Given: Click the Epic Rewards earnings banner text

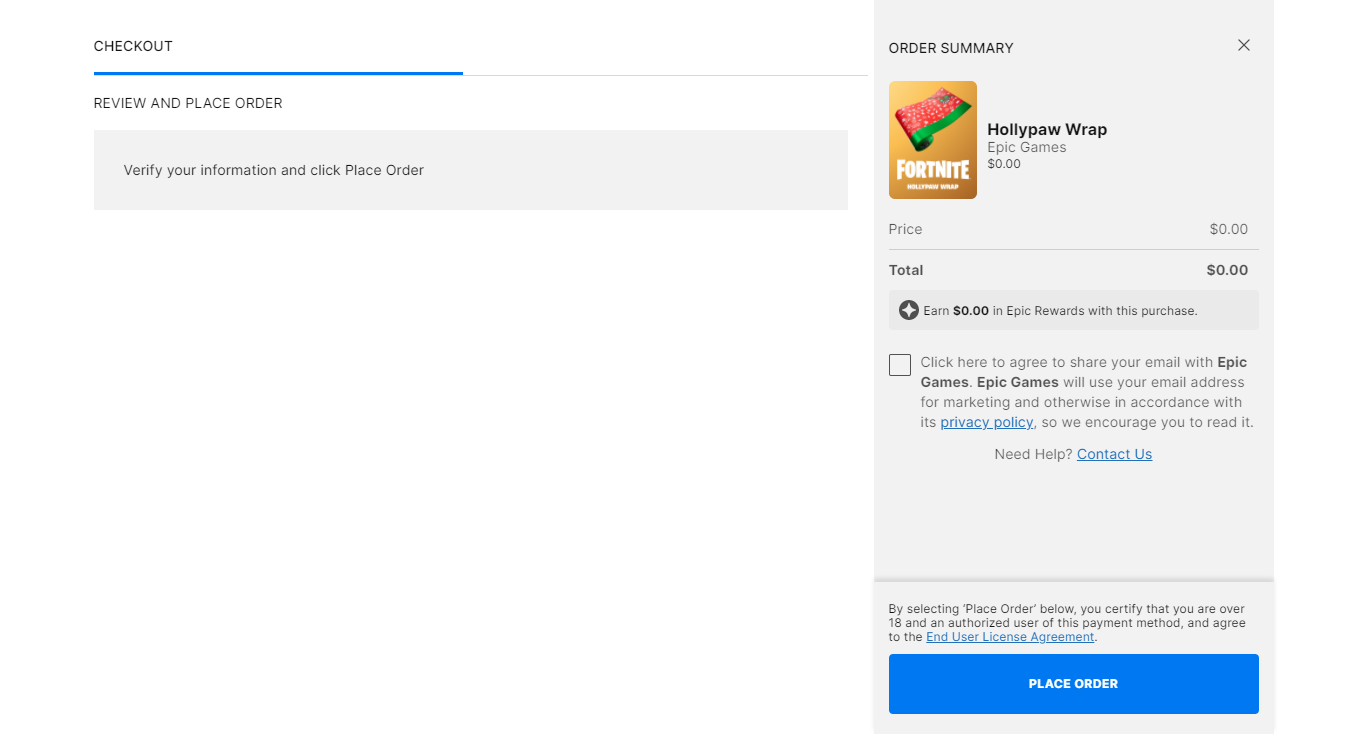Looking at the screenshot, I should (1060, 311).
